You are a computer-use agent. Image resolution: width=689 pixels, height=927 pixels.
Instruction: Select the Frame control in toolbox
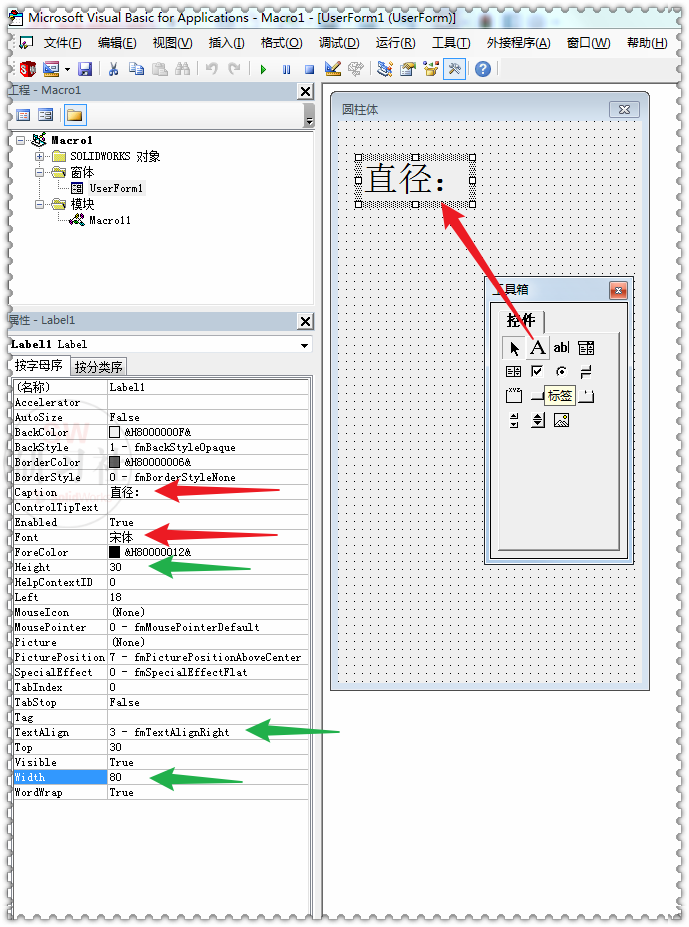pos(513,396)
